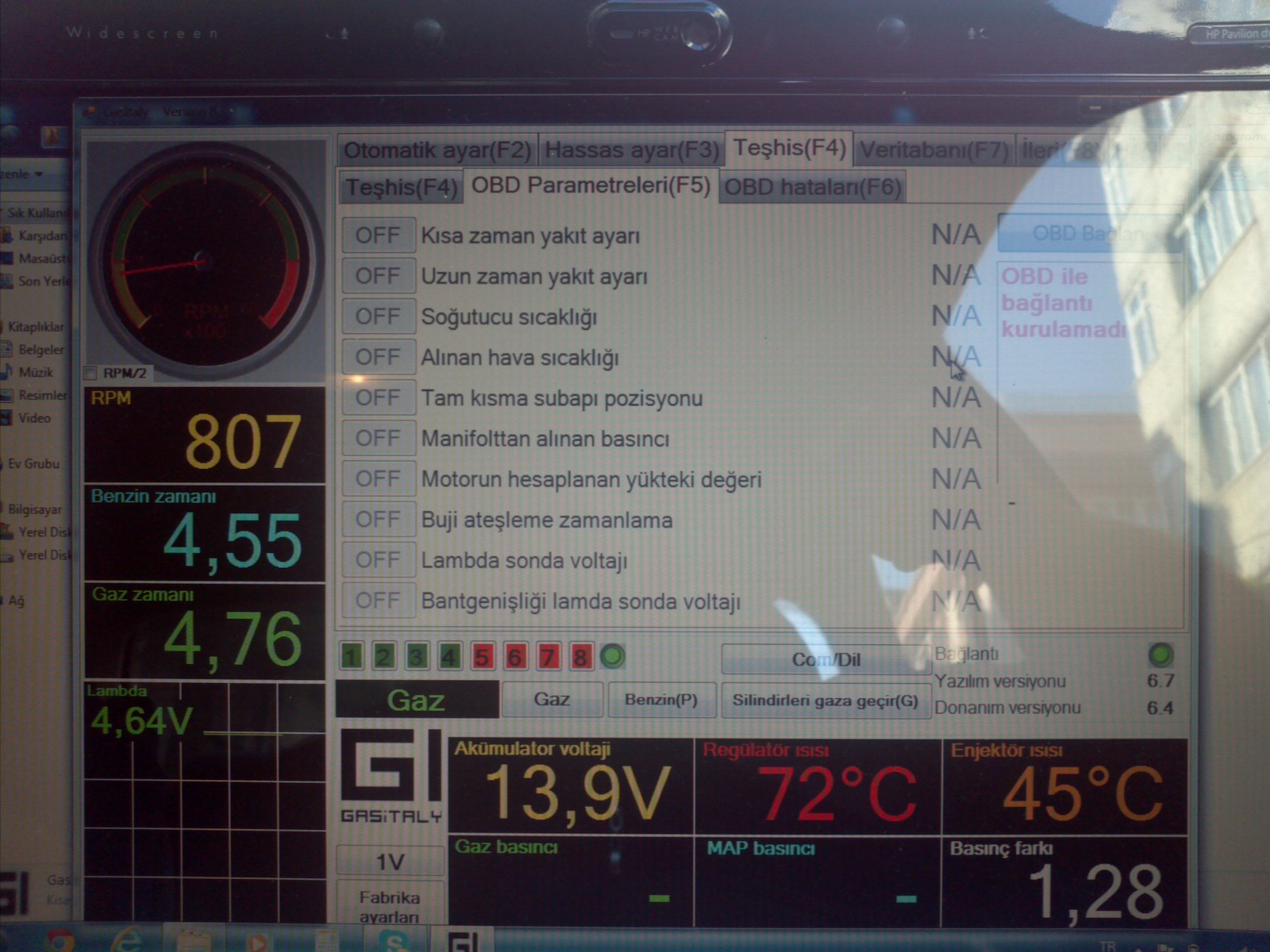Open the Teşhis(F4) sub-tab
Screen dimensions: 1270x952
click(x=402, y=187)
